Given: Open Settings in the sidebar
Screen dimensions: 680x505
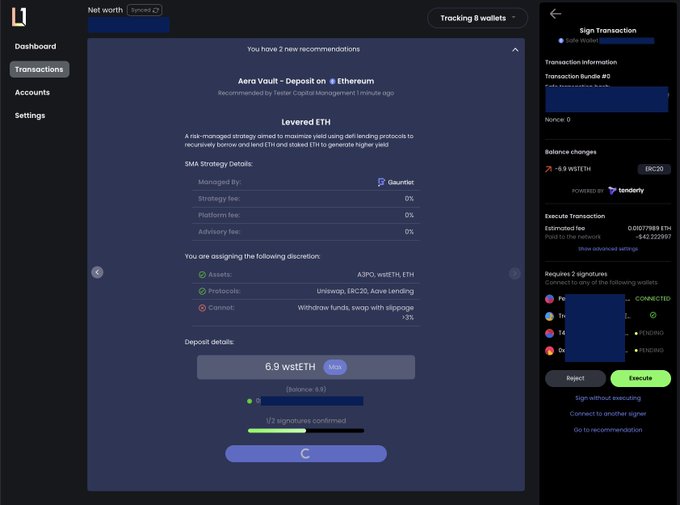Looking at the screenshot, I should (30, 115).
